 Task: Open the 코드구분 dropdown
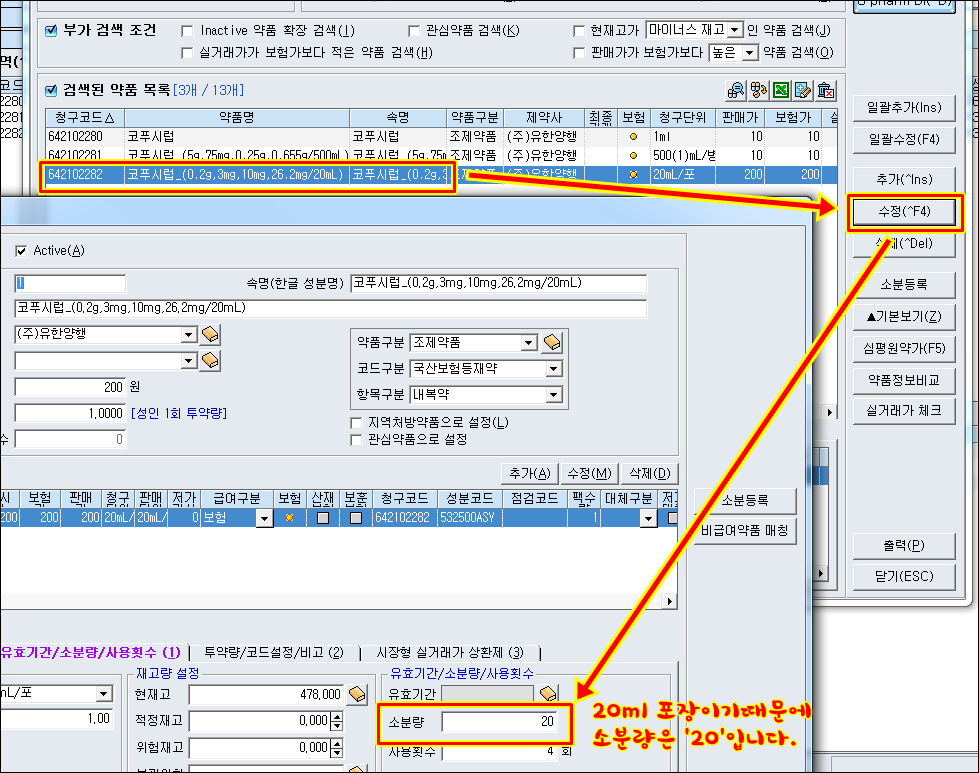553,369
